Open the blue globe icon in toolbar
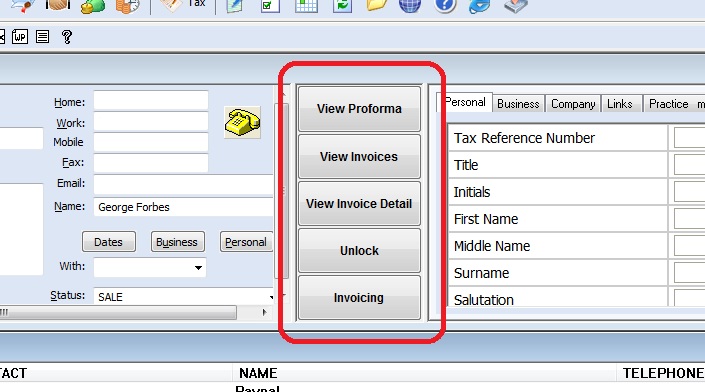The image size is (705, 392). point(410,5)
